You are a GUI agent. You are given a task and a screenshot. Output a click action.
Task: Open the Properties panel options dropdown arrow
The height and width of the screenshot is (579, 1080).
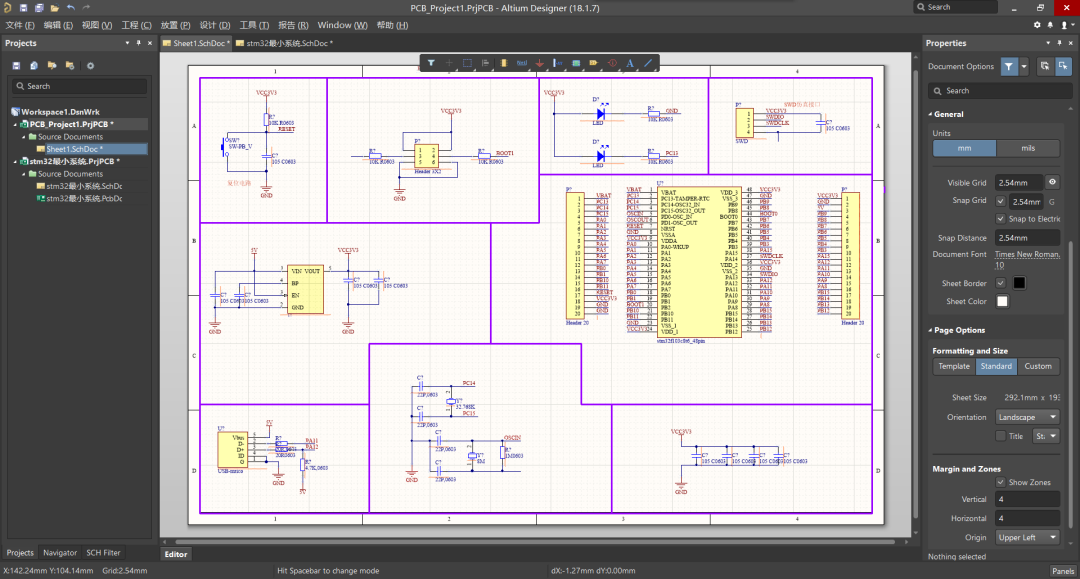pos(1048,43)
